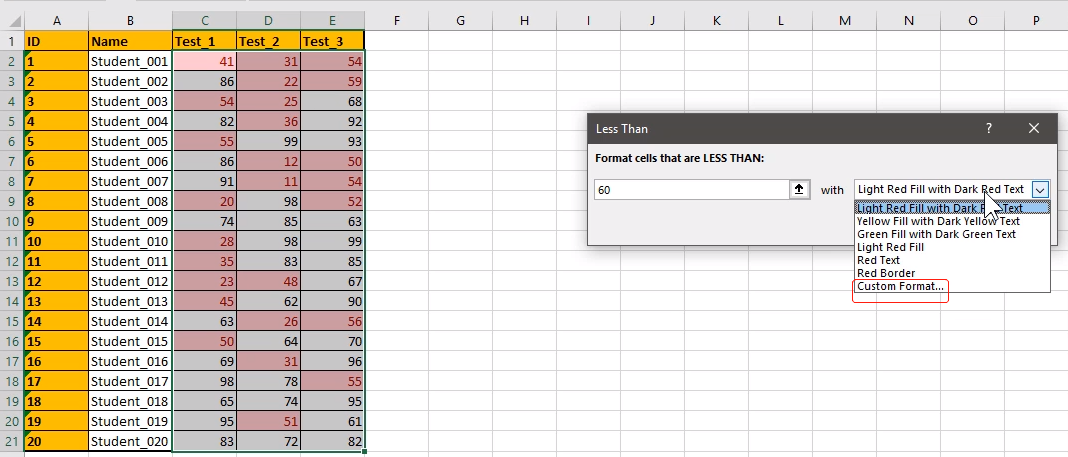
Task: Choose Light Red Fill with Dark Red Text option
Action: (x=952, y=208)
